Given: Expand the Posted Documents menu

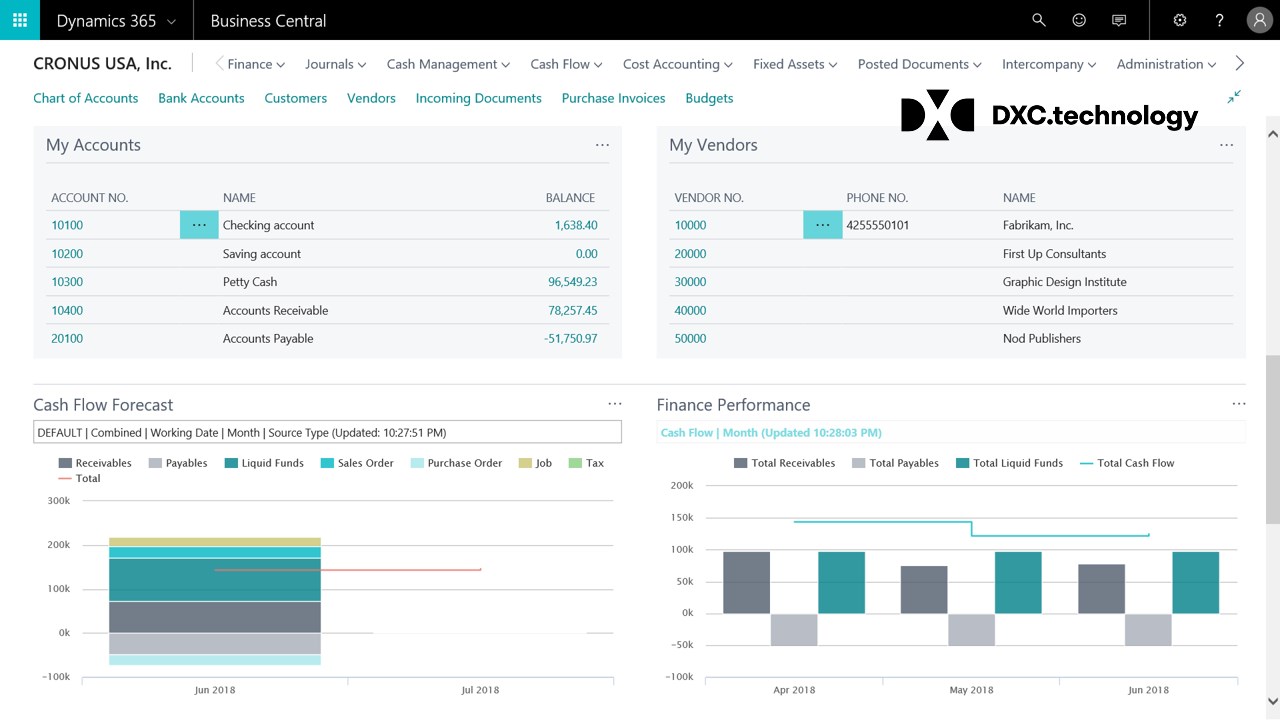Looking at the screenshot, I should click(x=920, y=64).
